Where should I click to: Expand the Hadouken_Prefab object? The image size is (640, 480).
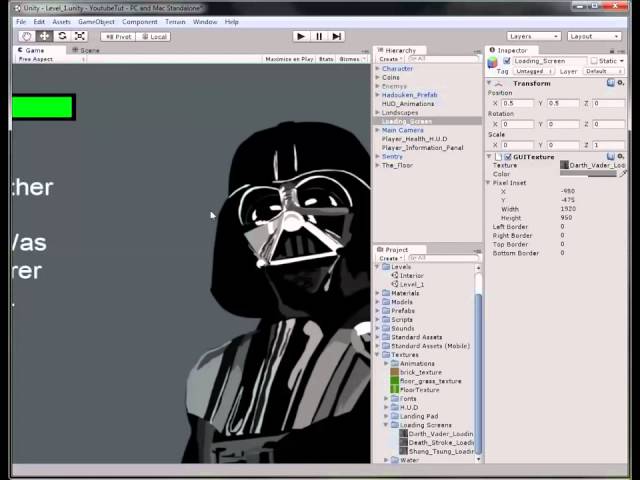(x=378, y=95)
